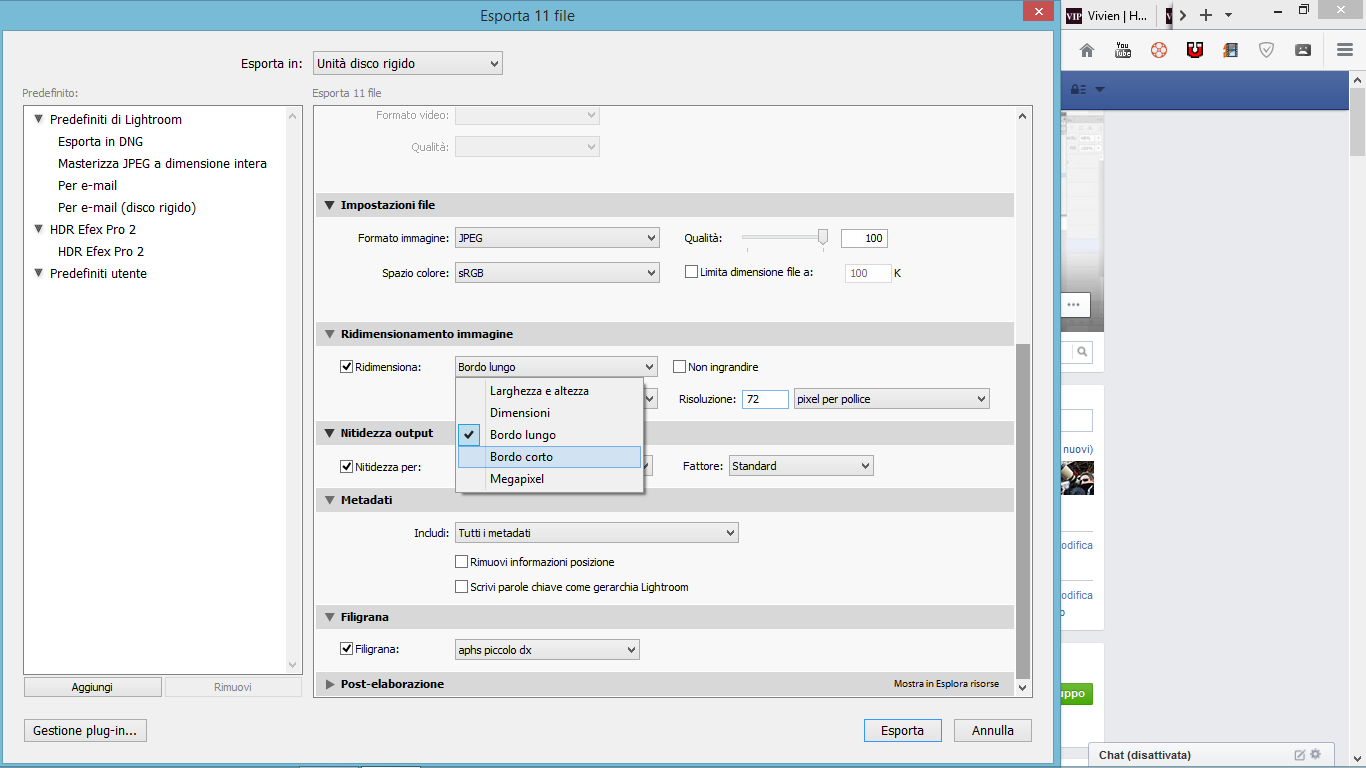
Task: Click the Esporta button
Action: click(x=902, y=730)
